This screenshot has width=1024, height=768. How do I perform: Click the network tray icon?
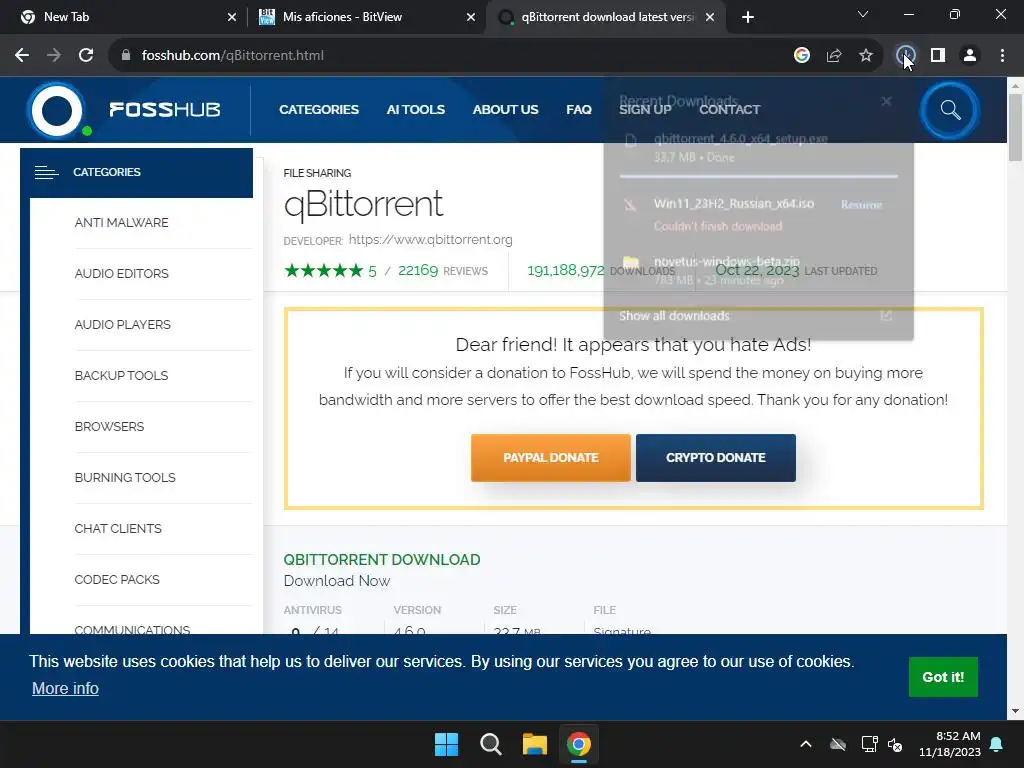[x=869, y=744]
